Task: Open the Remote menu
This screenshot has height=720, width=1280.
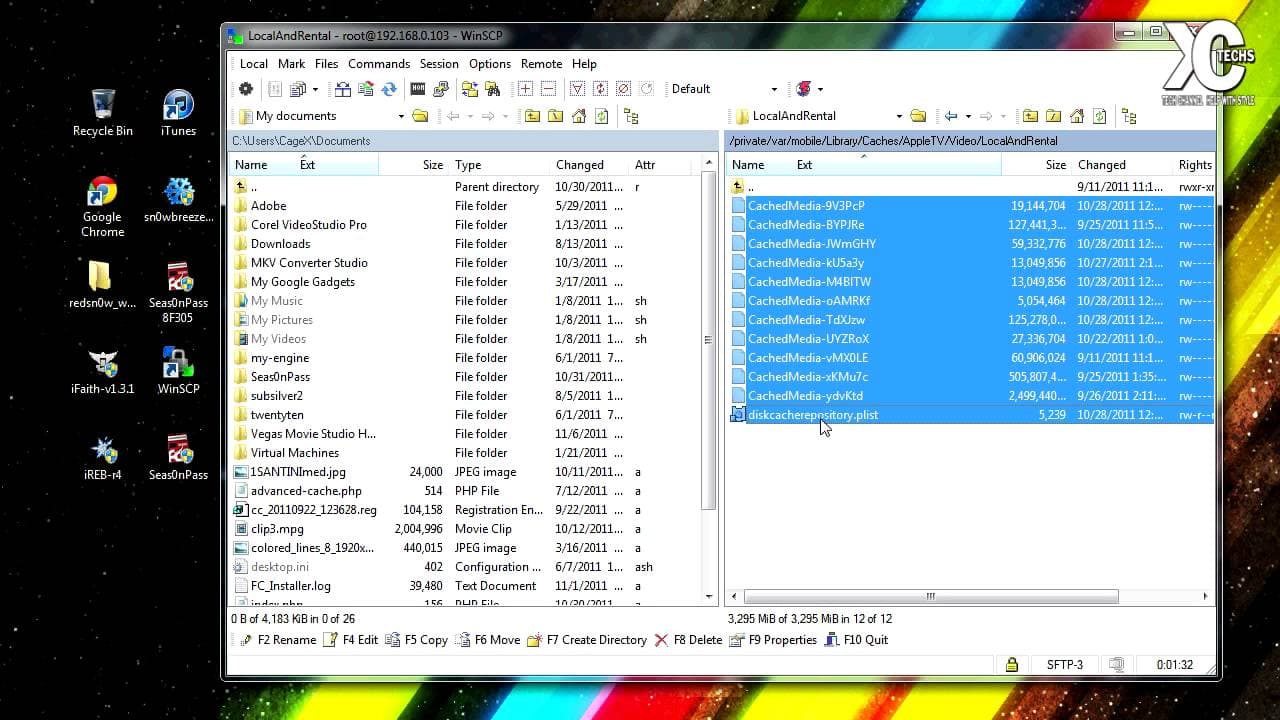Action: [541, 64]
